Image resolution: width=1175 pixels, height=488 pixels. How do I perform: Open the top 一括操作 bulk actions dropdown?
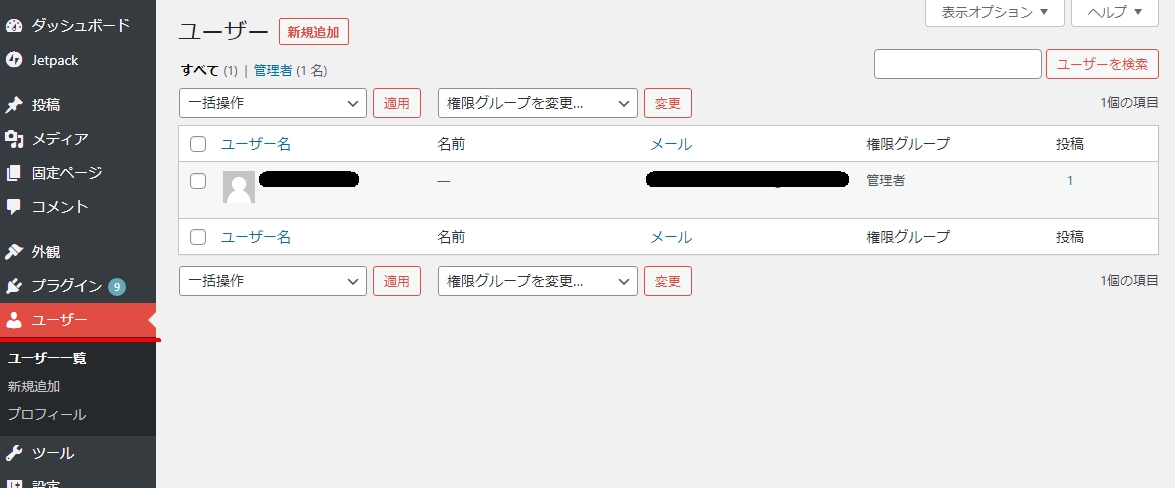pyautogui.click(x=273, y=103)
